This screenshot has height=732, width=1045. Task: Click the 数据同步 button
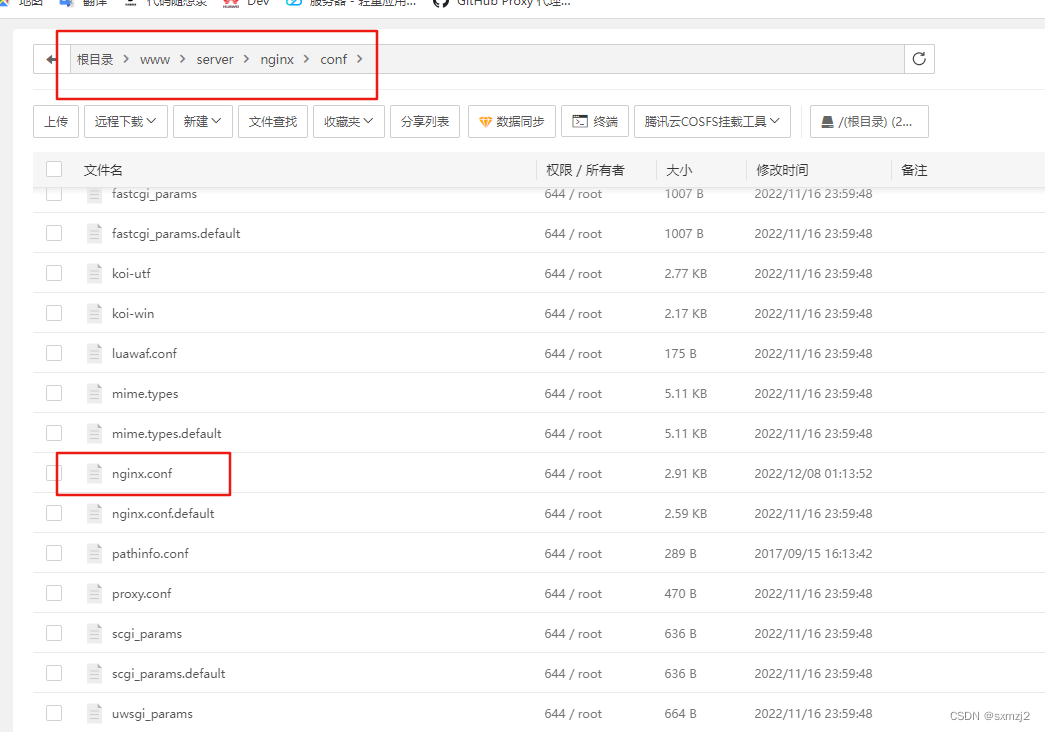(512, 121)
